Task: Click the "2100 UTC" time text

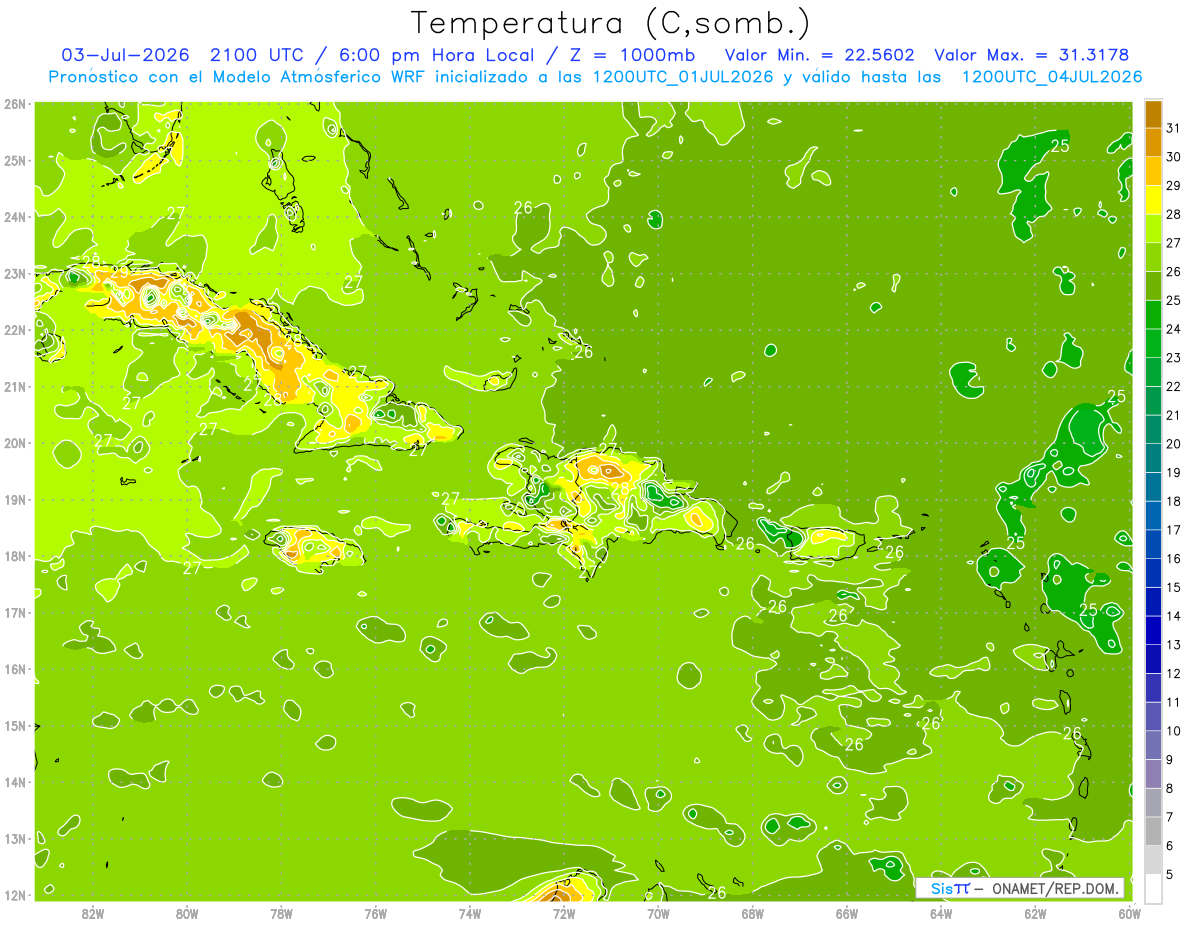Action: tap(257, 55)
